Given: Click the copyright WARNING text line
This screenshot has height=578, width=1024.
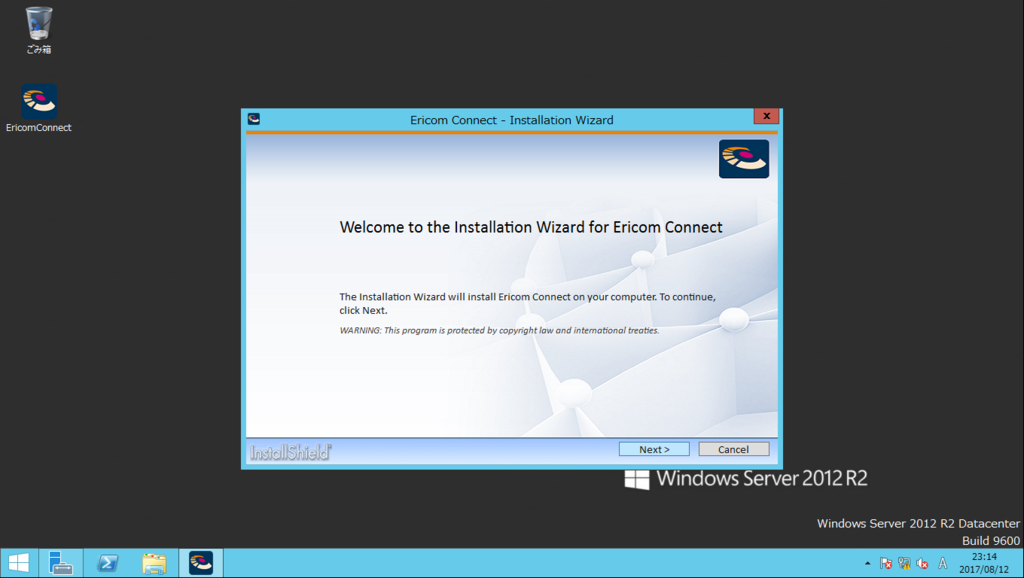Looking at the screenshot, I should click(x=499, y=330).
